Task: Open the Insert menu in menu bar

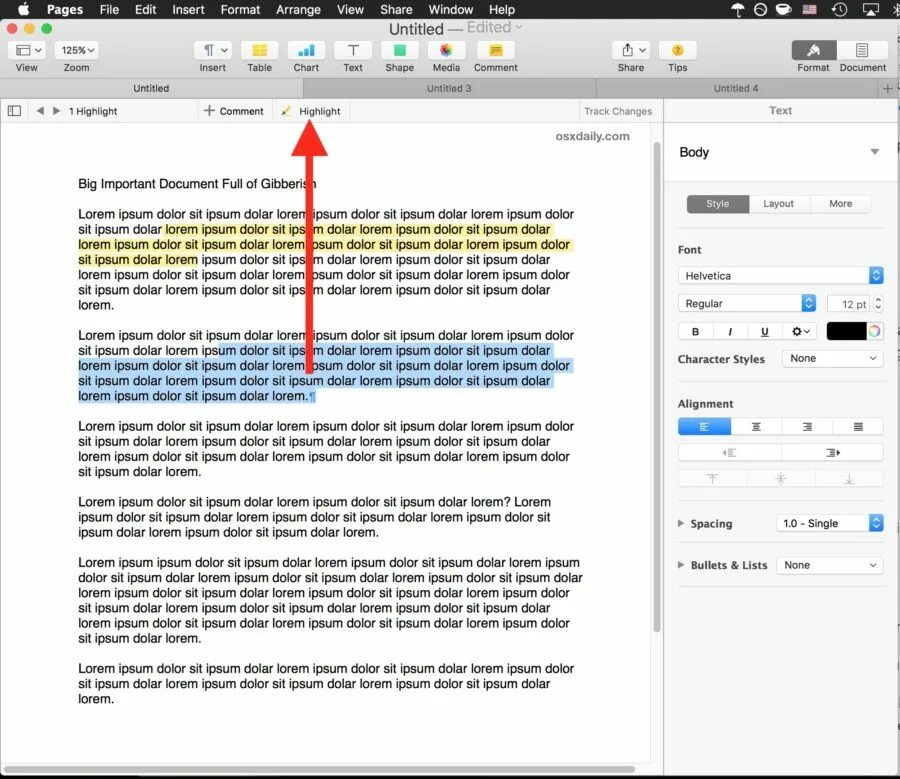Action: click(x=188, y=9)
